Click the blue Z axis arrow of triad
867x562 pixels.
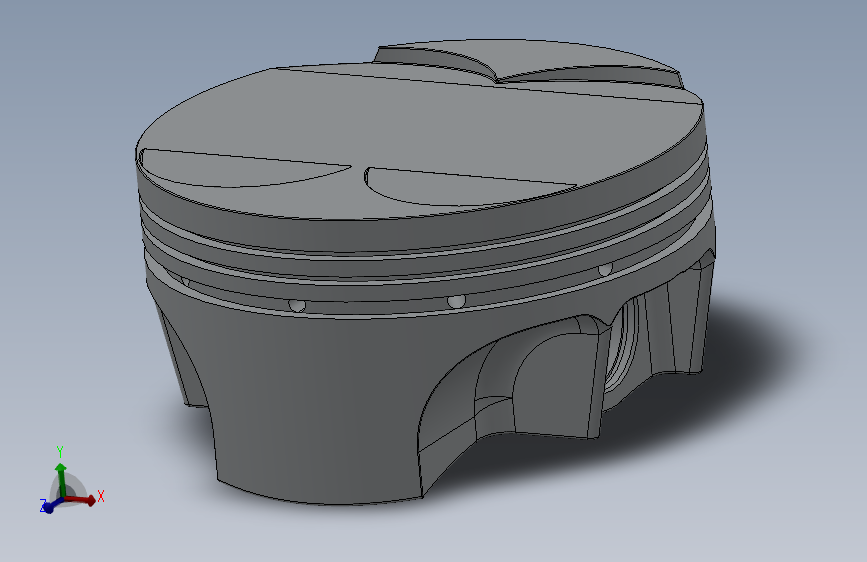tap(51, 506)
